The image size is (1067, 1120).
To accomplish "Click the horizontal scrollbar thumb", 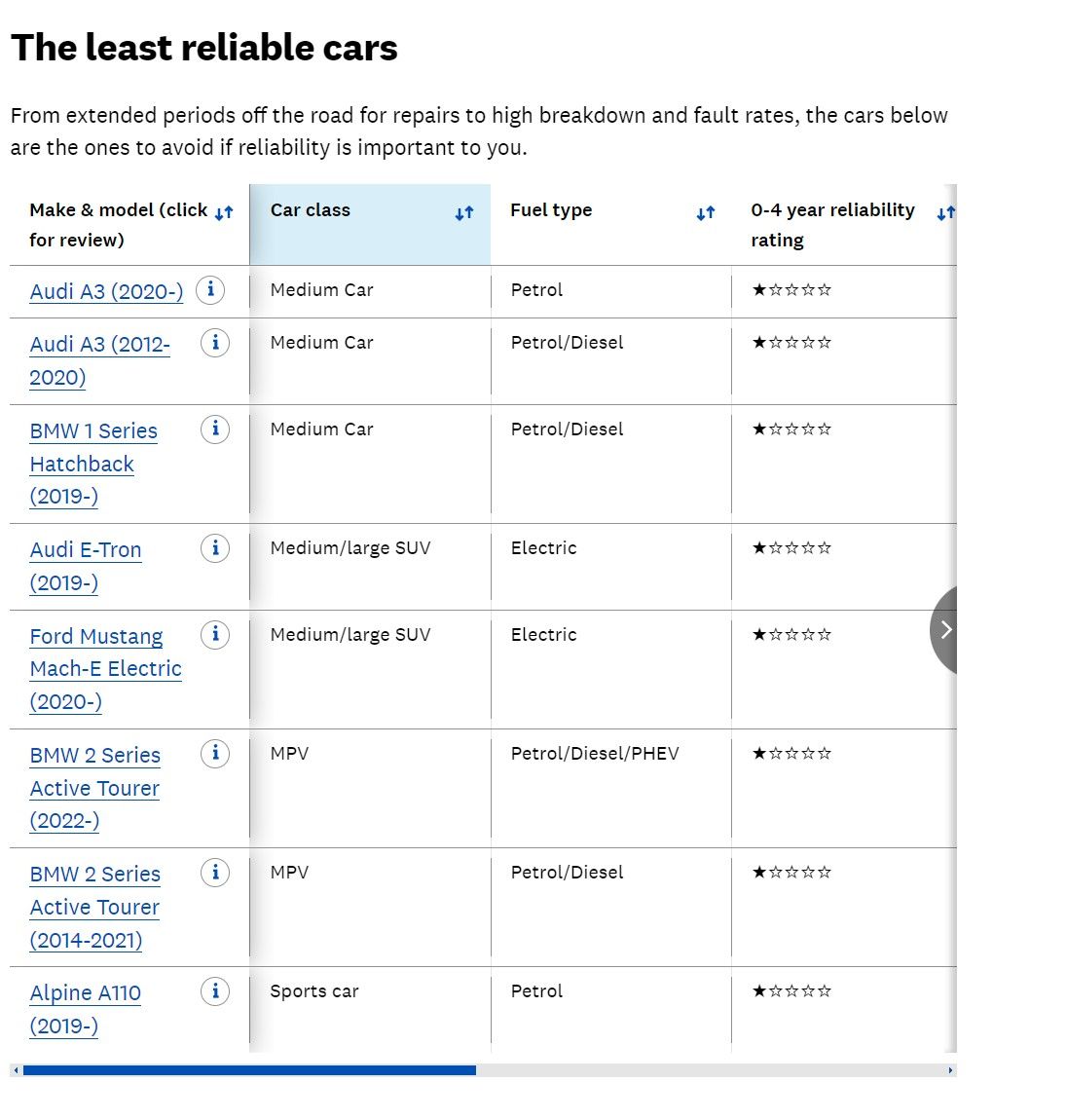I will (x=249, y=1070).
